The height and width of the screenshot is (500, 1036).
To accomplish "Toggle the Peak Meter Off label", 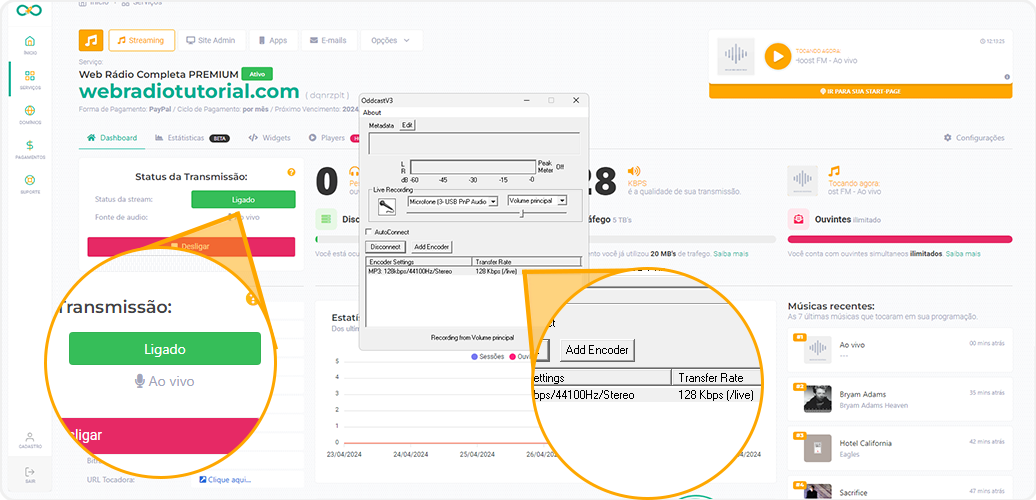I will [560, 166].
